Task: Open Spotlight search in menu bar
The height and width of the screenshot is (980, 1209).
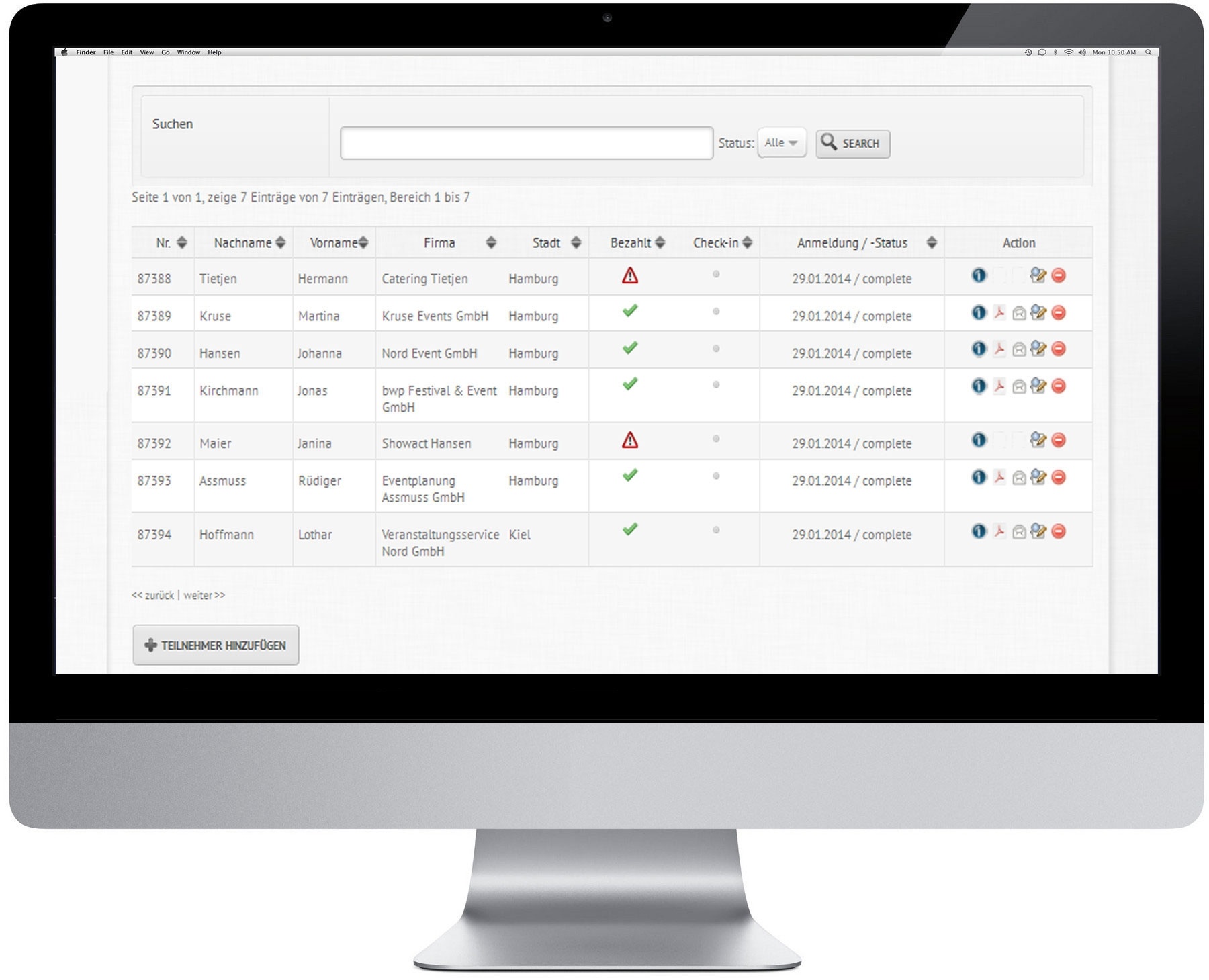Action: pos(1149,52)
